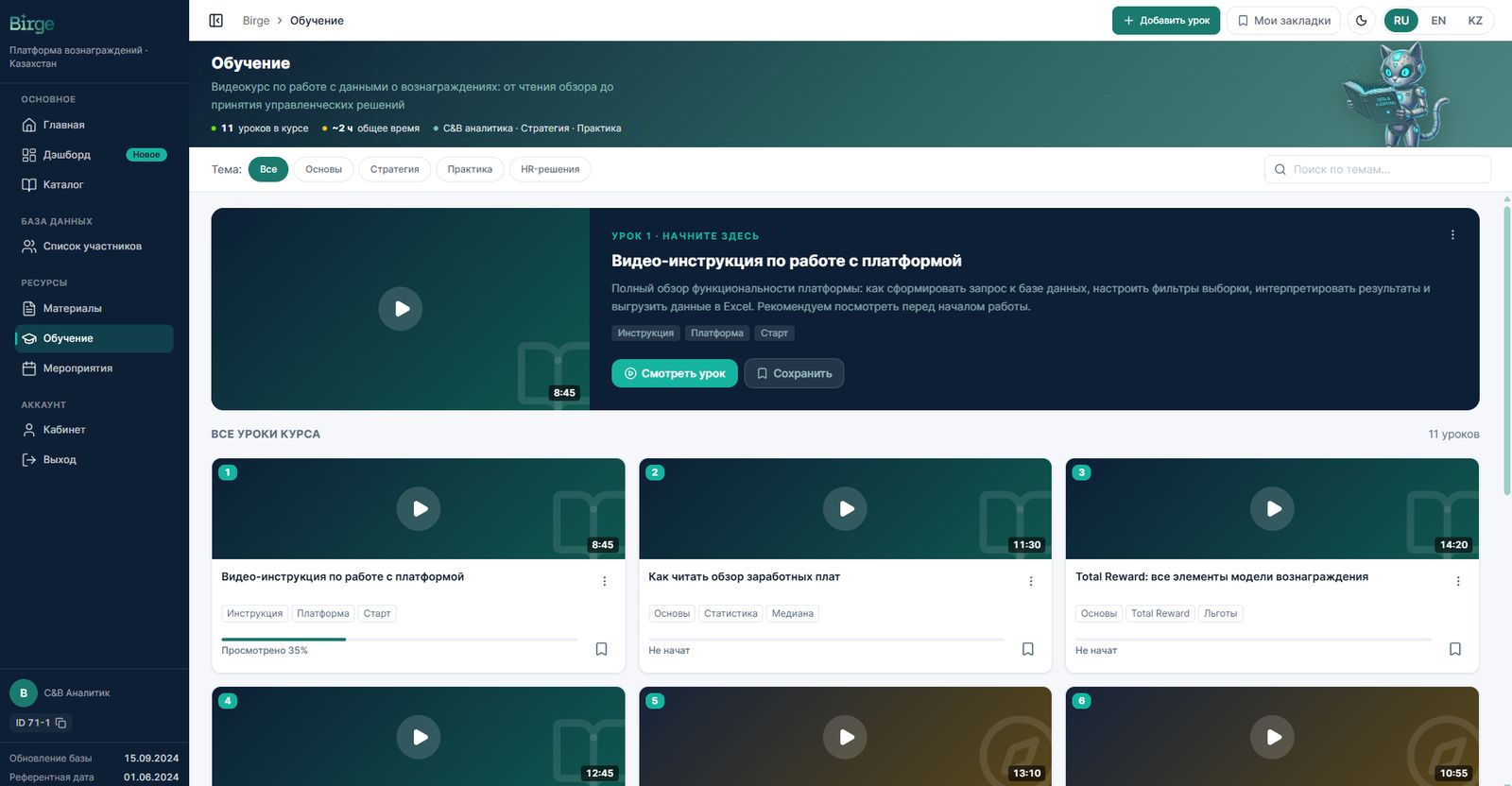Switch interface language to KZ
1512x786 pixels.
(1475, 20)
